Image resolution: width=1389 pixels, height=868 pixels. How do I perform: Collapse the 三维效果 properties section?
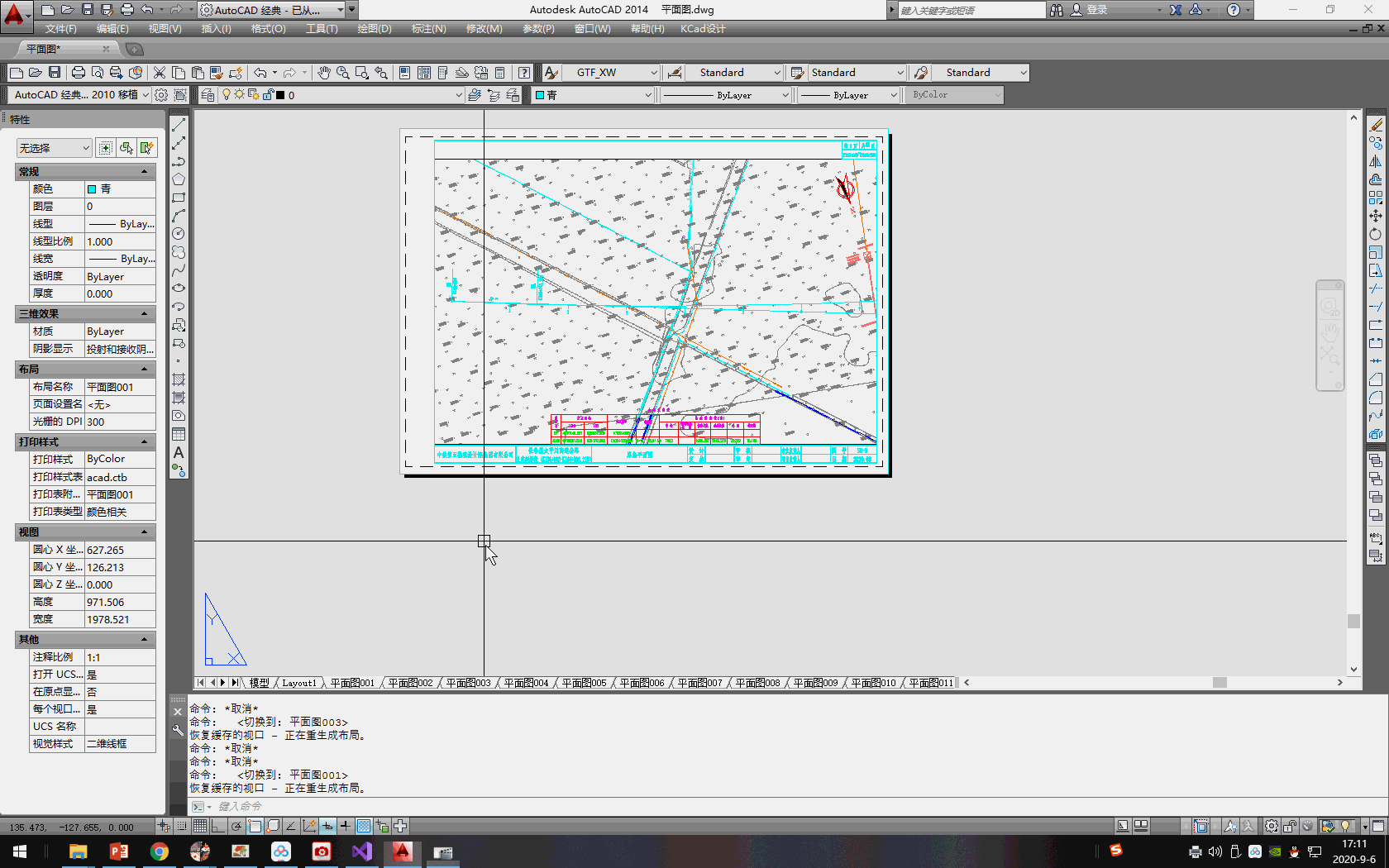click(145, 314)
